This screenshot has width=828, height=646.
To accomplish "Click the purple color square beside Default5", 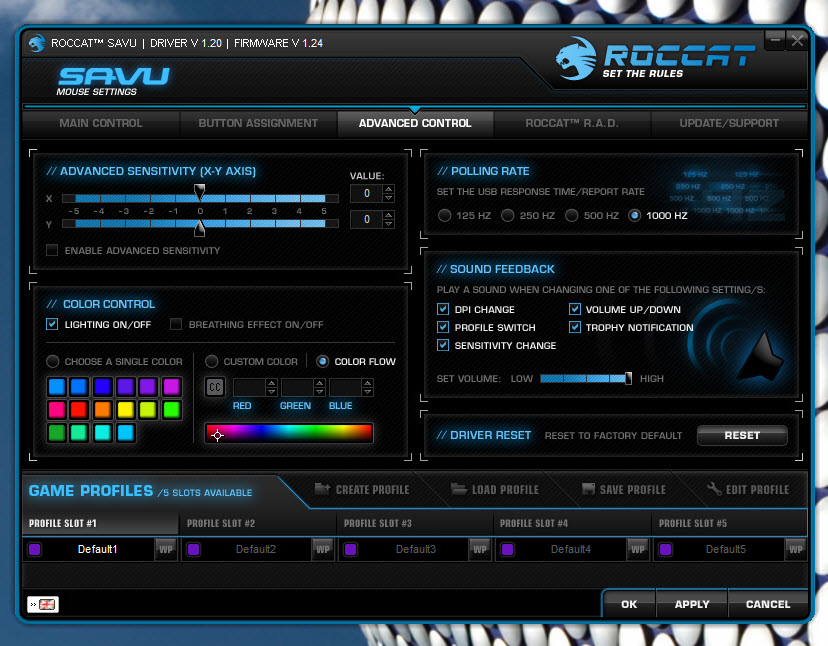I will 665,549.
